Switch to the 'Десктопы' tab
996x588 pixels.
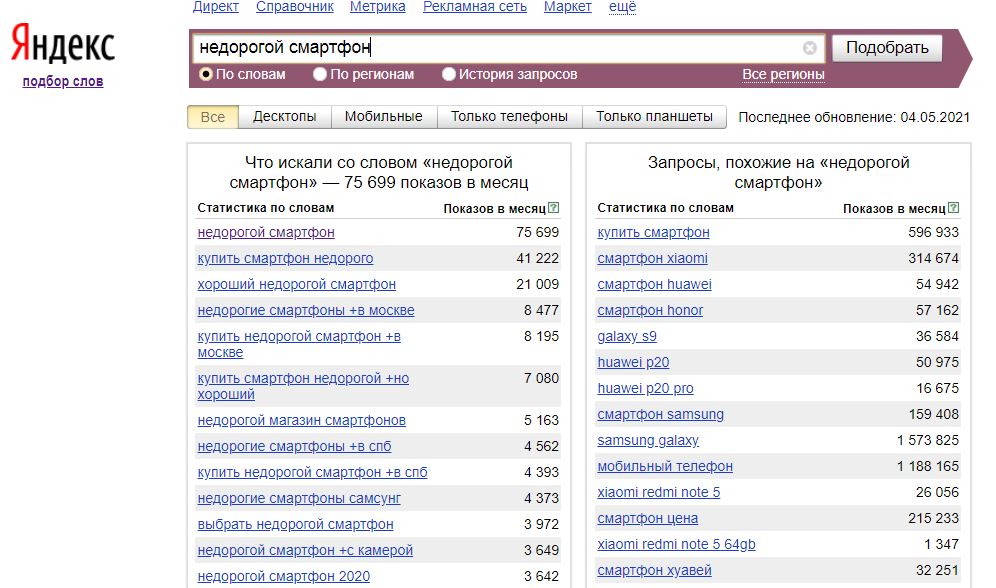click(284, 117)
